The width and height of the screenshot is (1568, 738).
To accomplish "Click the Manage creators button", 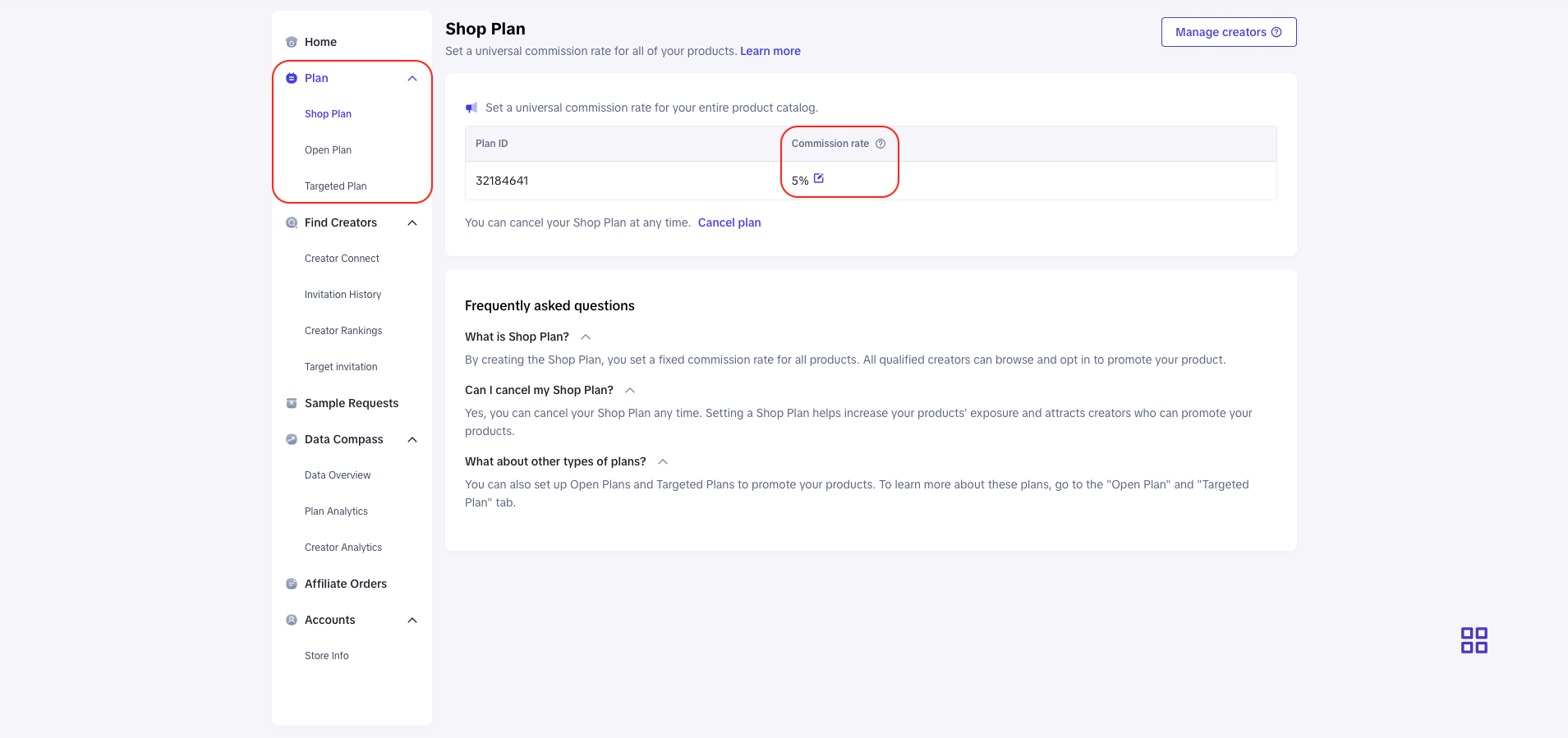I will [1228, 32].
